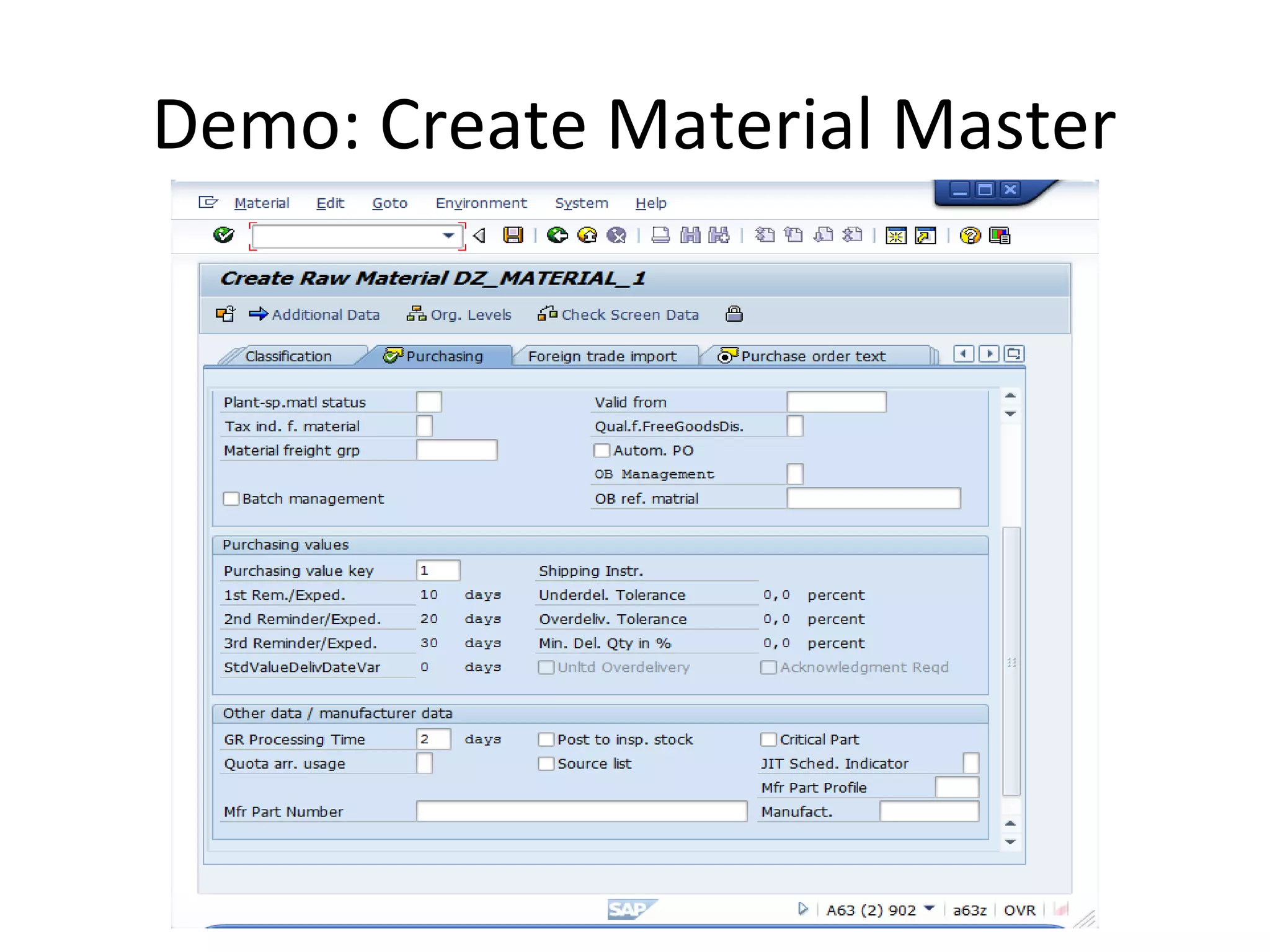Click the Tax ind. f. material field
The width and height of the screenshot is (1270, 952).
424,426
